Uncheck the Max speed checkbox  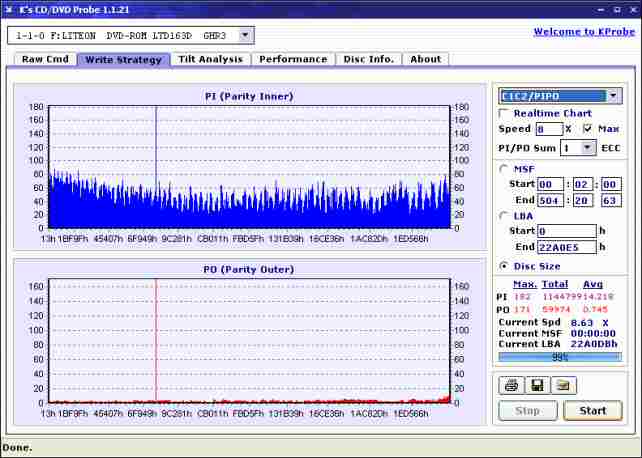click(x=588, y=129)
